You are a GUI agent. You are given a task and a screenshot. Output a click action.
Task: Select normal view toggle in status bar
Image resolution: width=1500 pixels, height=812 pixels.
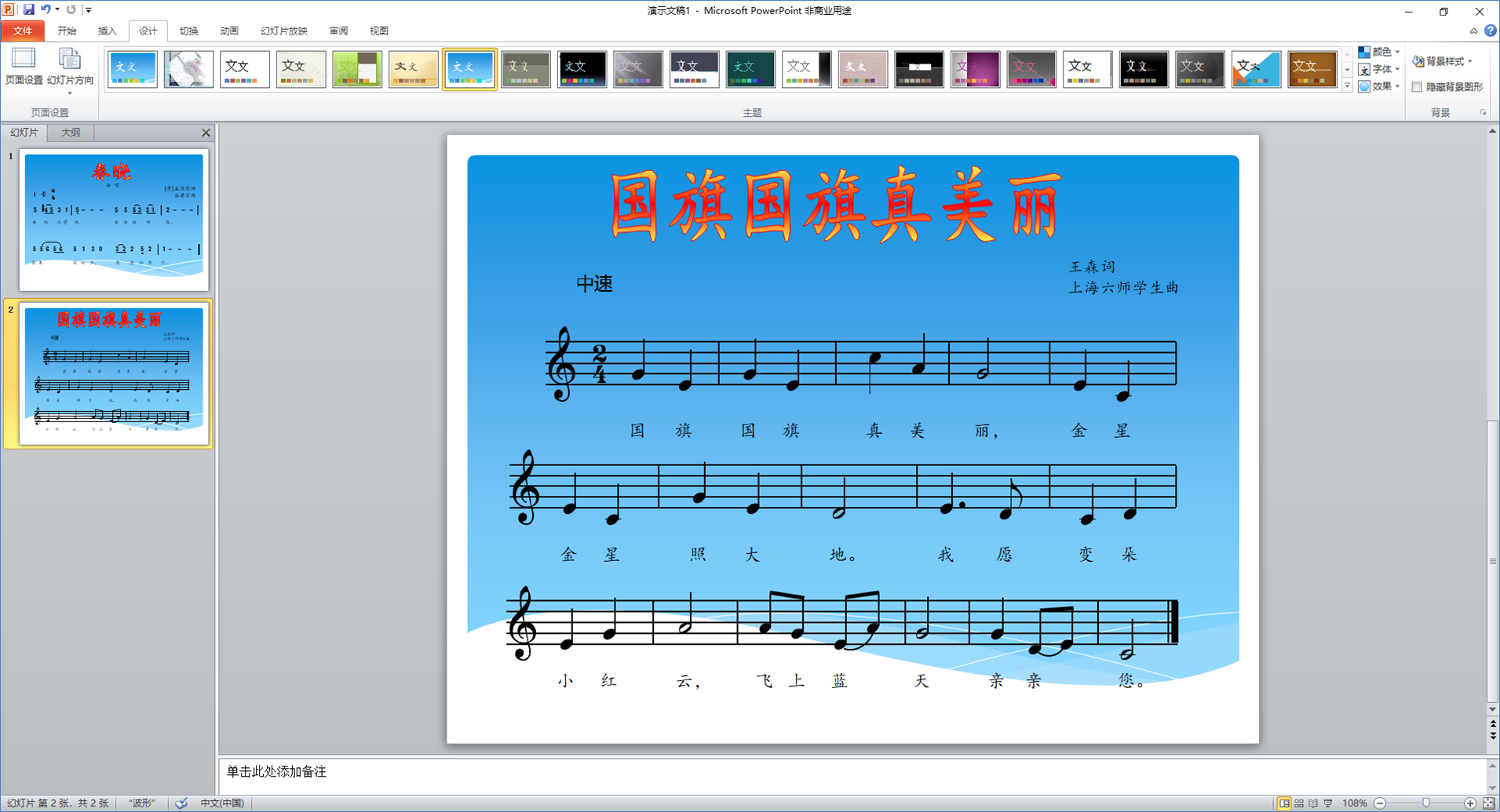(x=1284, y=803)
